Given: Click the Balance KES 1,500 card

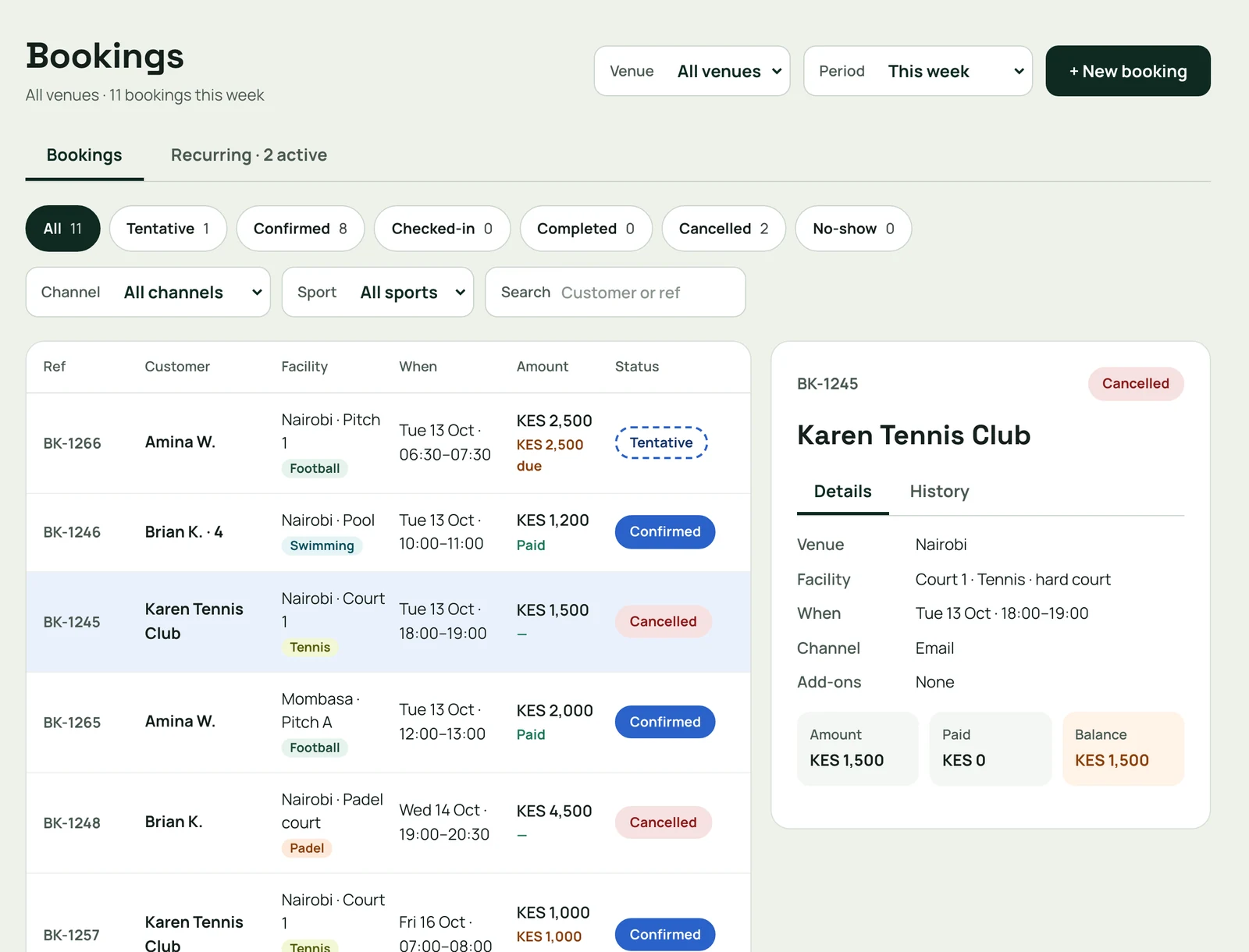Looking at the screenshot, I should pyautogui.click(x=1123, y=748).
